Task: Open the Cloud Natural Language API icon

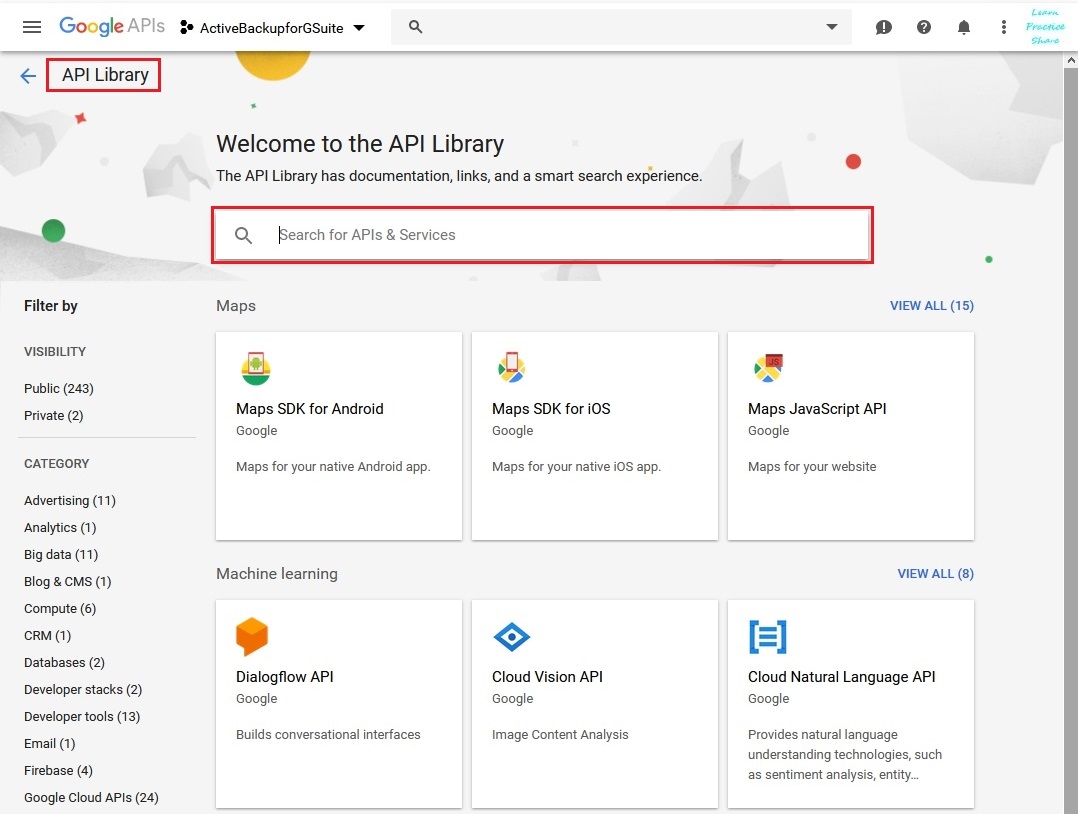Action: click(767, 637)
